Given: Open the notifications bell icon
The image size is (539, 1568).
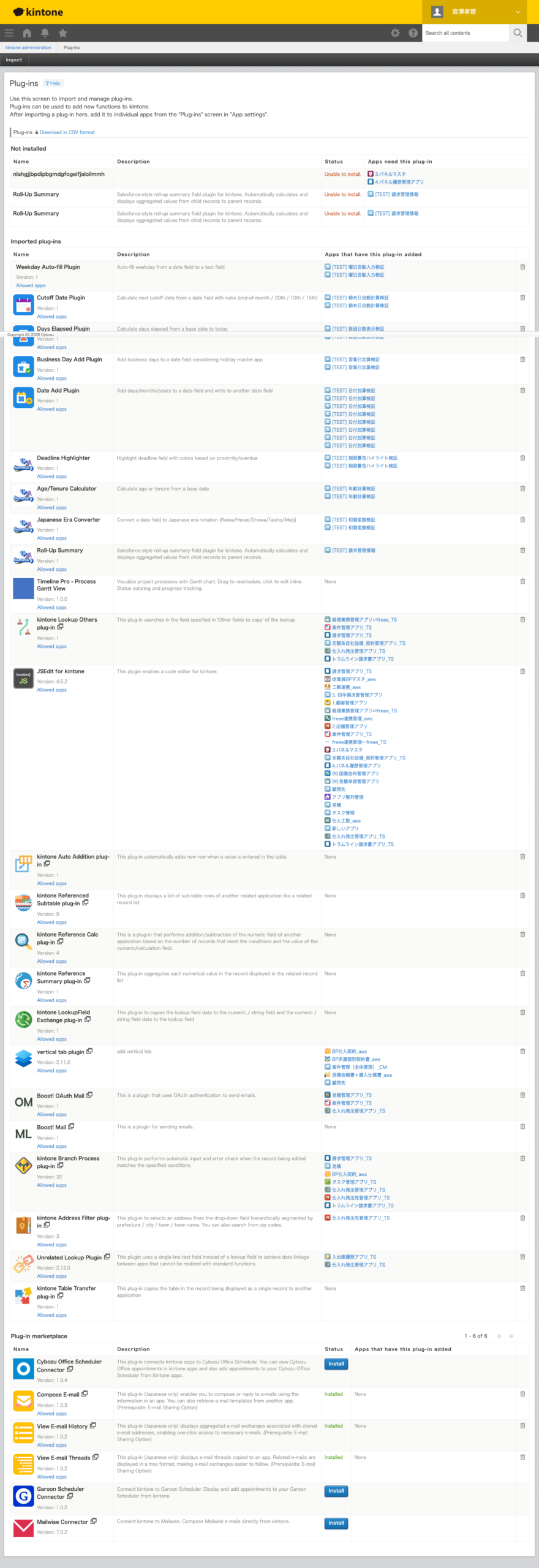Looking at the screenshot, I should 45,33.
